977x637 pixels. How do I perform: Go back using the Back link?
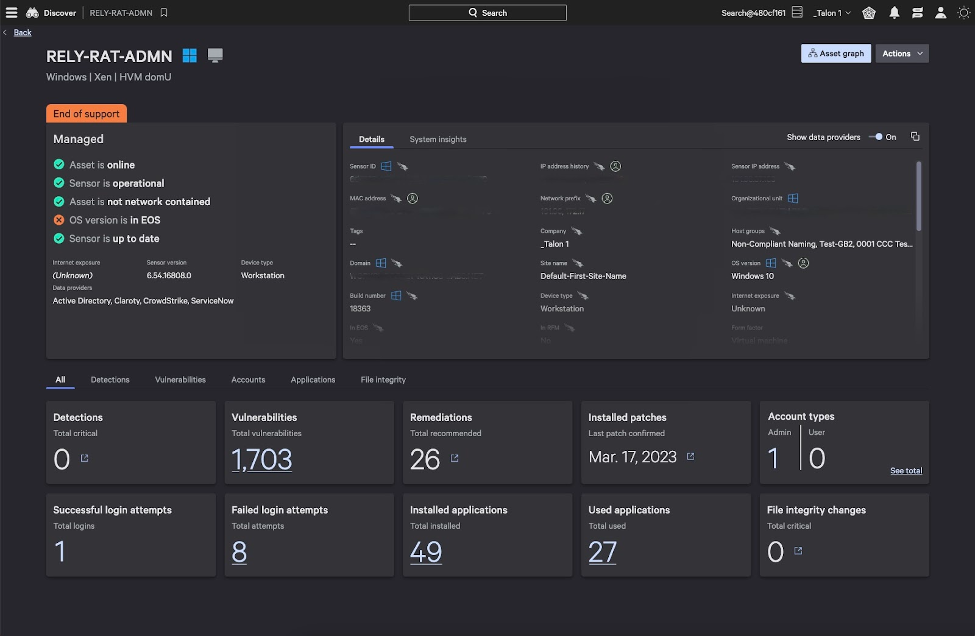[x=22, y=32]
